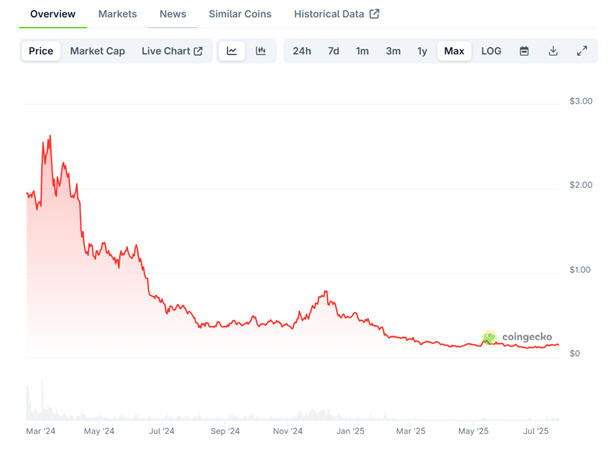Select the Price view toggle
616x453 pixels.
[x=41, y=51]
